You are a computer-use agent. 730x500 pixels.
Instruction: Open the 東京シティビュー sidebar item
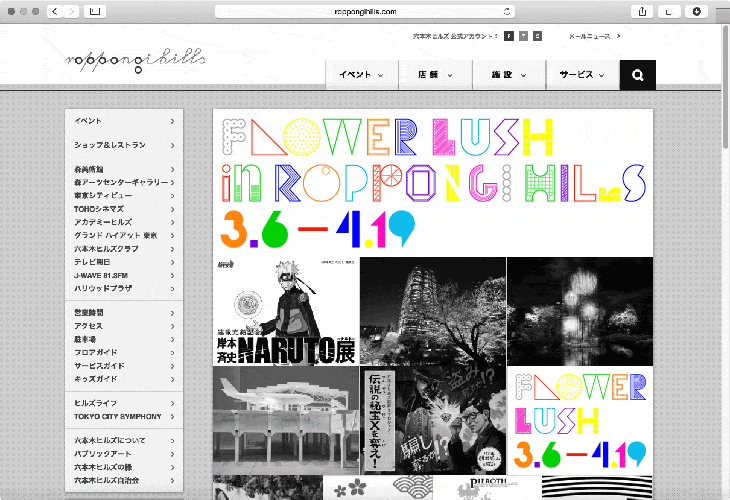[x=124, y=196]
